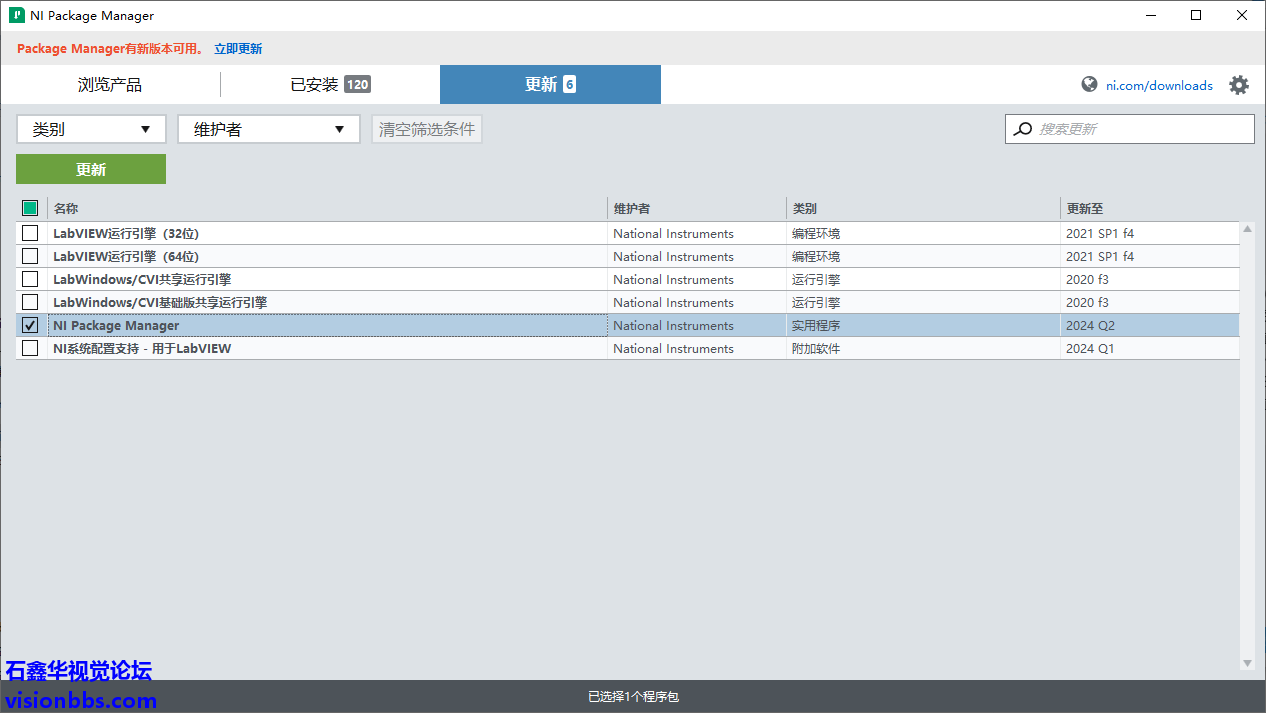Toggle the select-all checkbox in the header

pyautogui.click(x=30, y=208)
